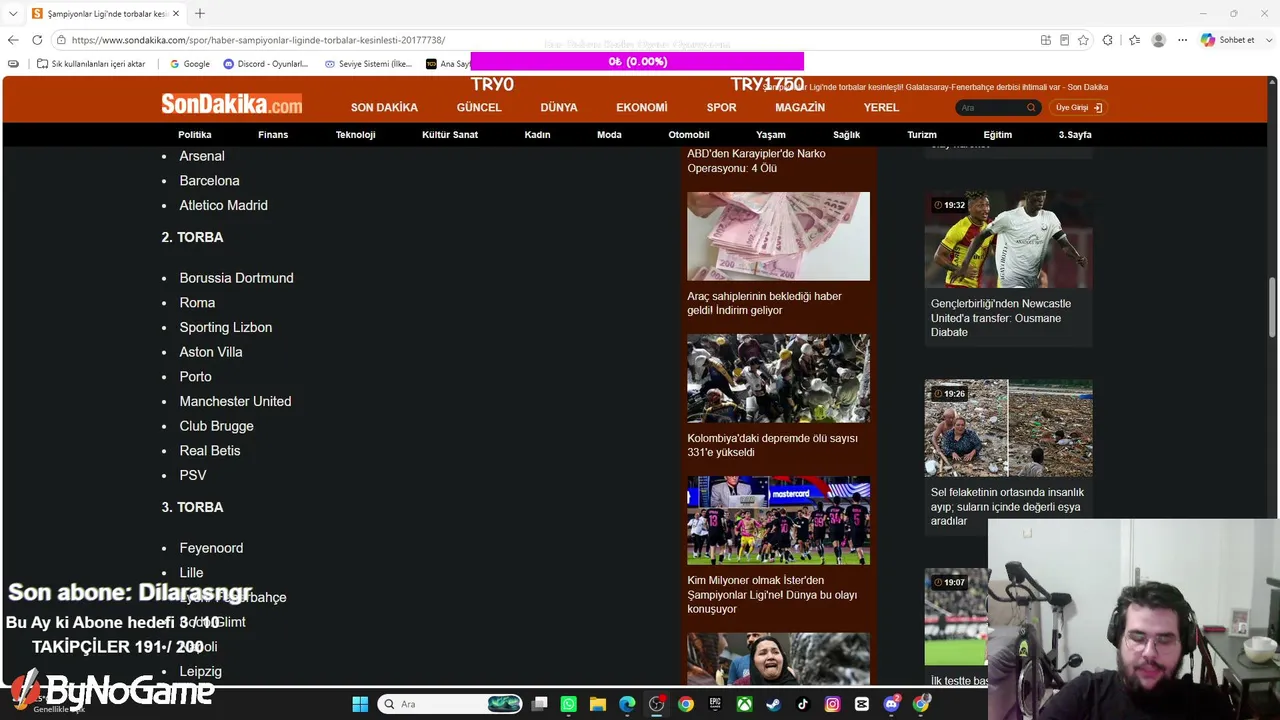
Task: Open Gençlerbirliği Newcastle transfer thumbnail
Action: pos(1008,240)
